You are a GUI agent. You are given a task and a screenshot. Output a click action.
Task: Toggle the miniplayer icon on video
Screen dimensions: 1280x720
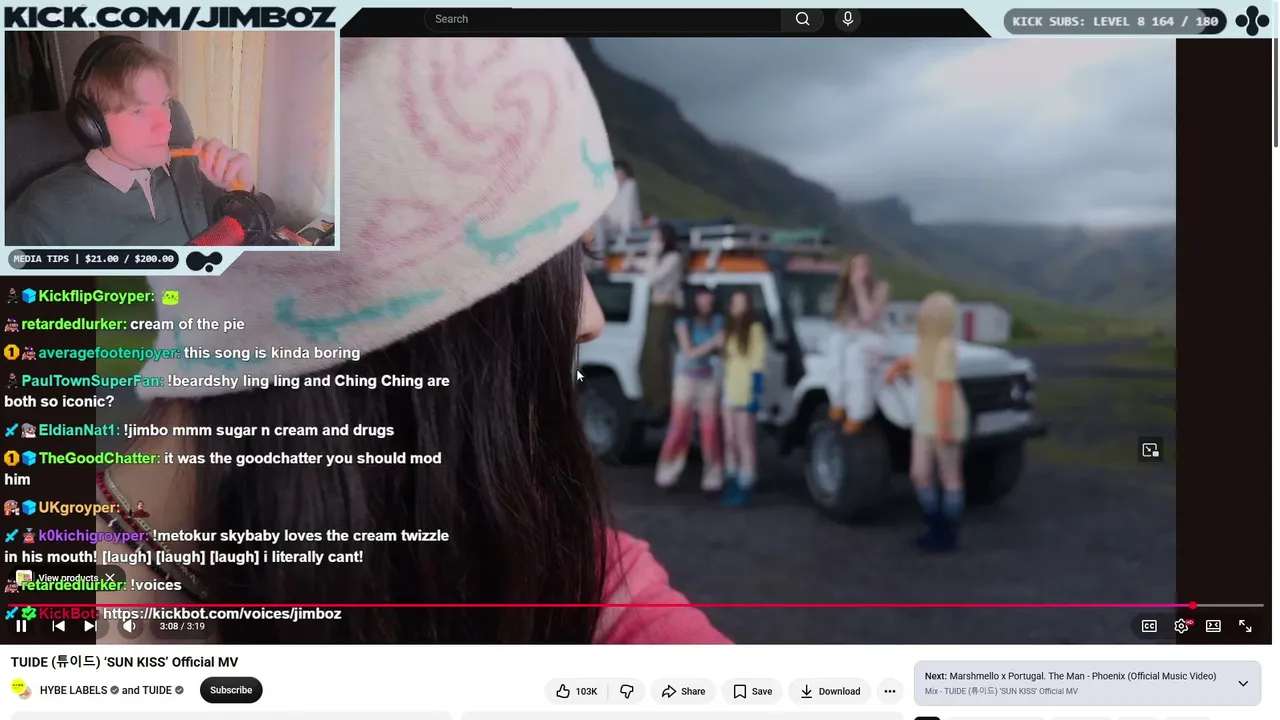1150,450
